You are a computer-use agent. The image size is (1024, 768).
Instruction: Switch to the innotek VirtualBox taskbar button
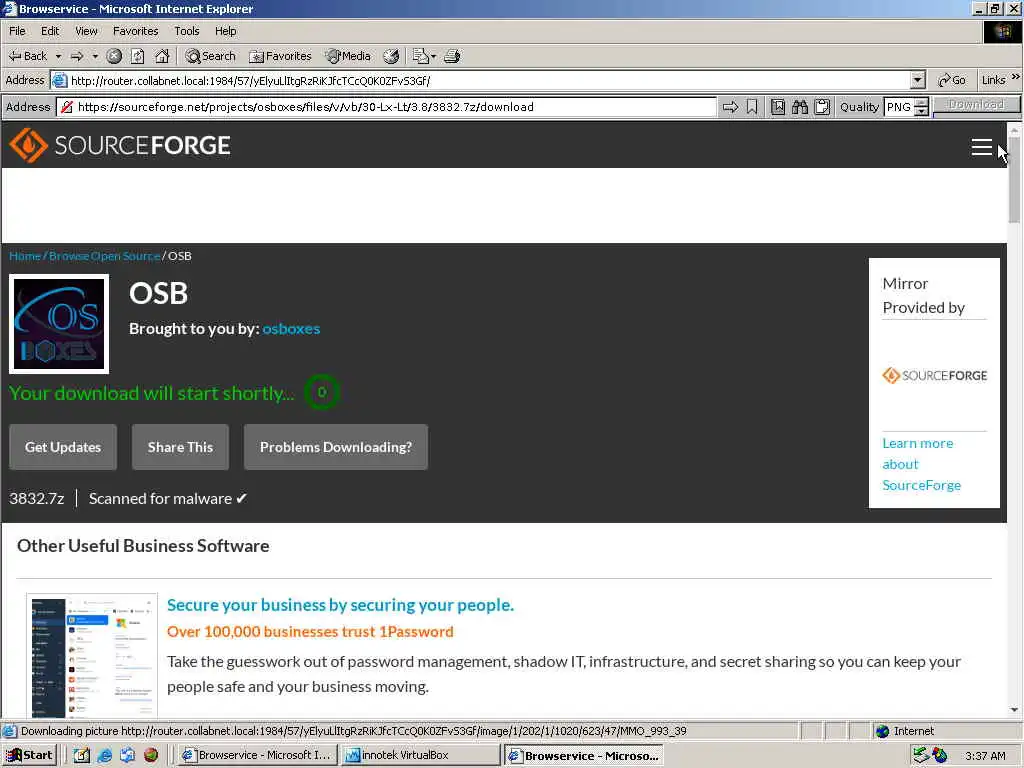421,756
